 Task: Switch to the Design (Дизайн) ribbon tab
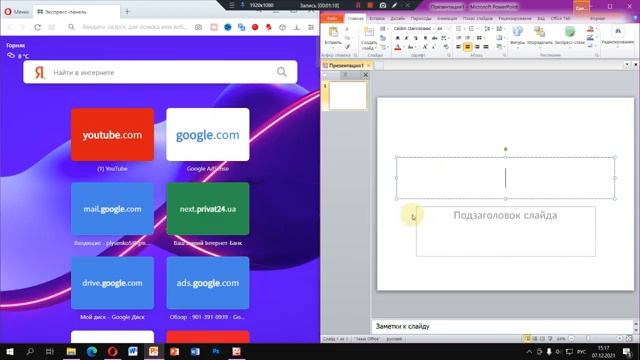[x=398, y=18]
